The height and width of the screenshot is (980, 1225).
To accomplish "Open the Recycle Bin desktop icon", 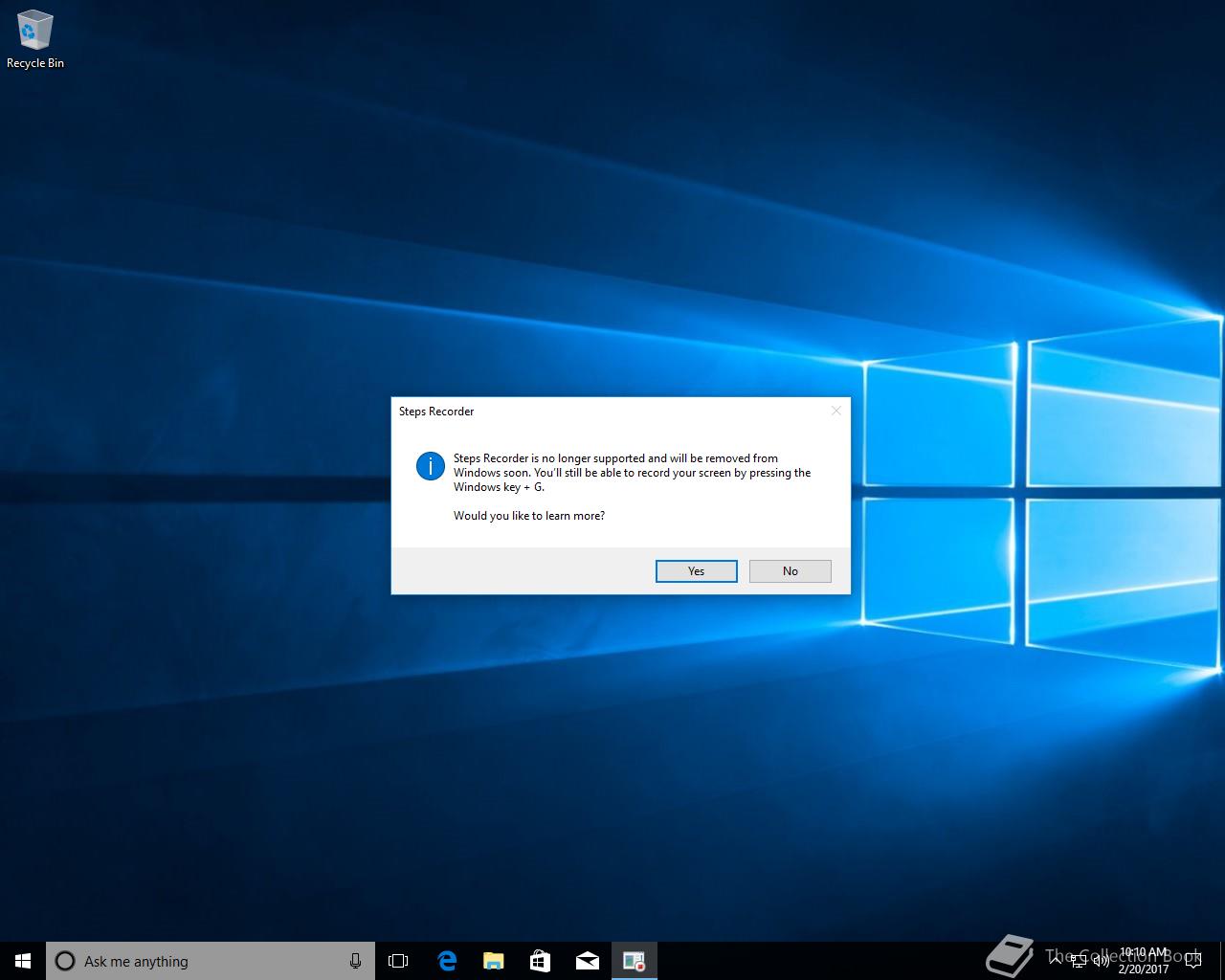I will pos(35,40).
